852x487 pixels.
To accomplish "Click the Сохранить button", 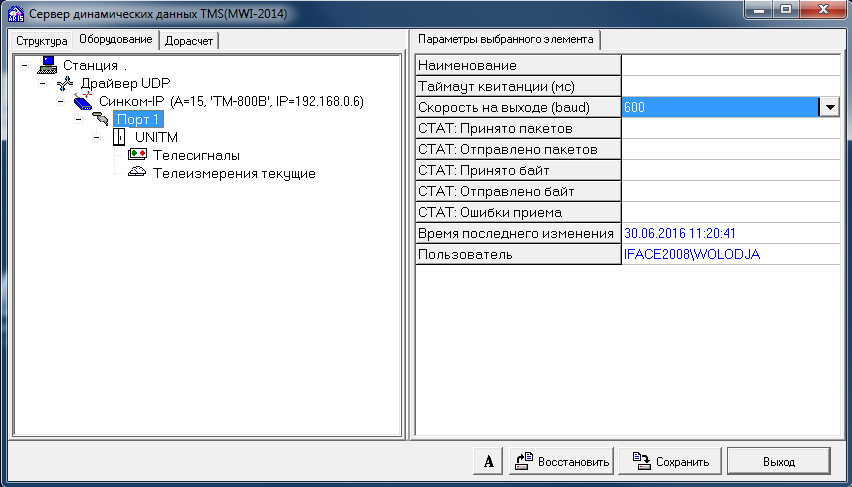I will click(669, 462).
